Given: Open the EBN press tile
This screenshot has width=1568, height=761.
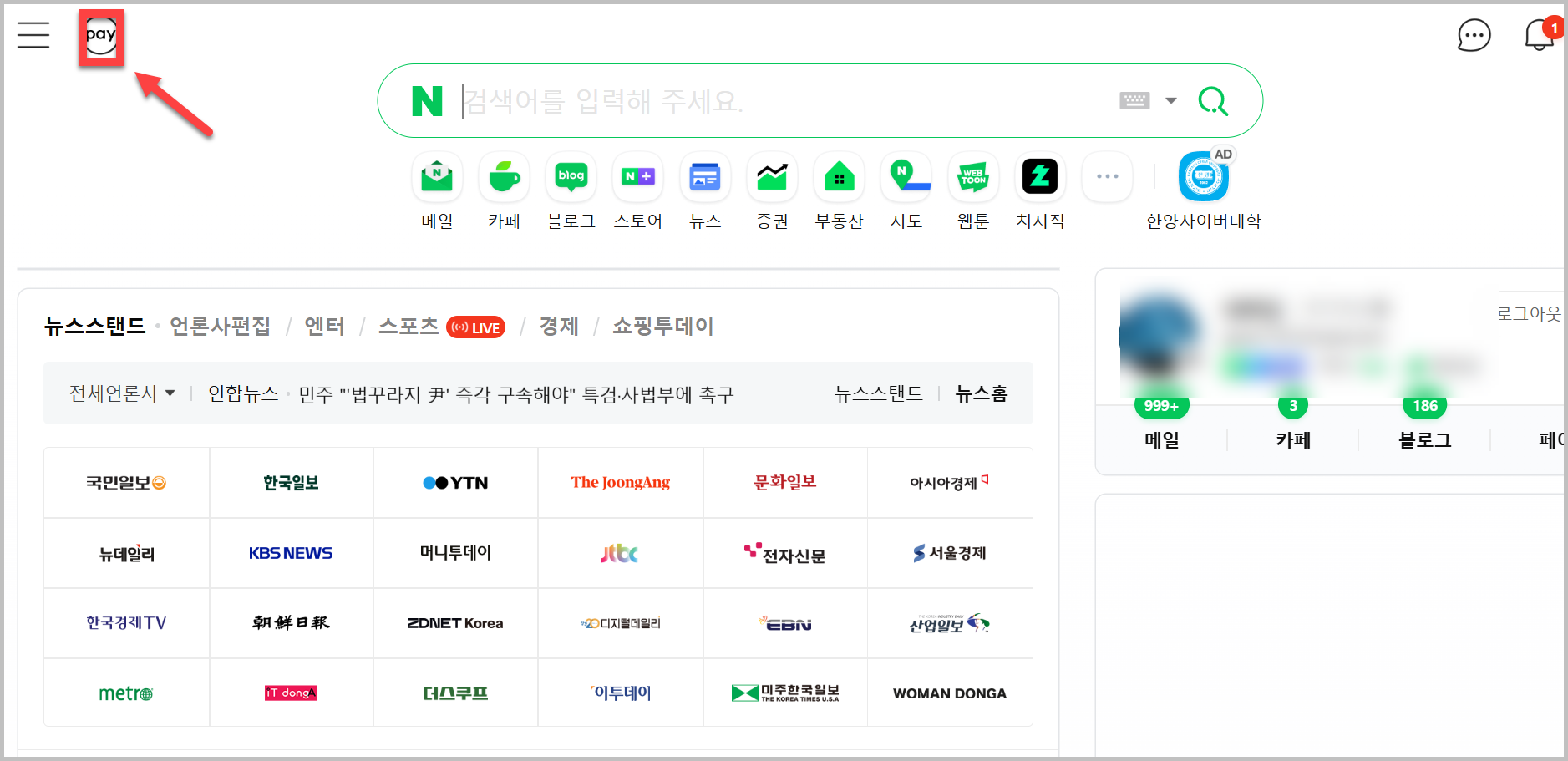Looking at the screenshot, I should pyautogui.click(x=785, y=623).
